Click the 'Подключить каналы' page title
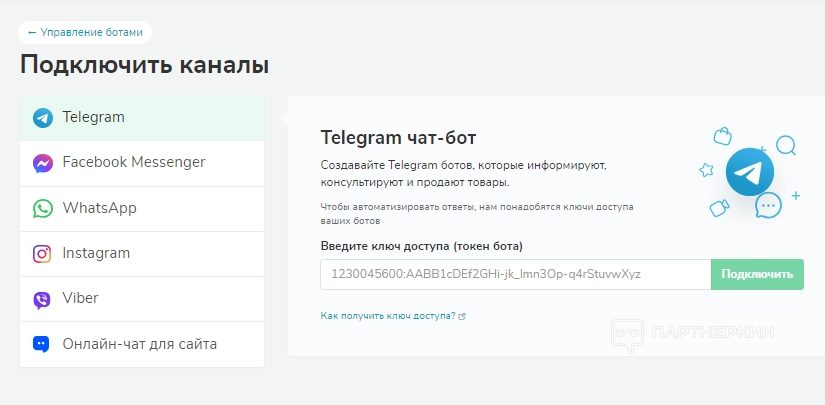Image resolution: width=825 pixels, height=405 pixels. pos(145,65)
